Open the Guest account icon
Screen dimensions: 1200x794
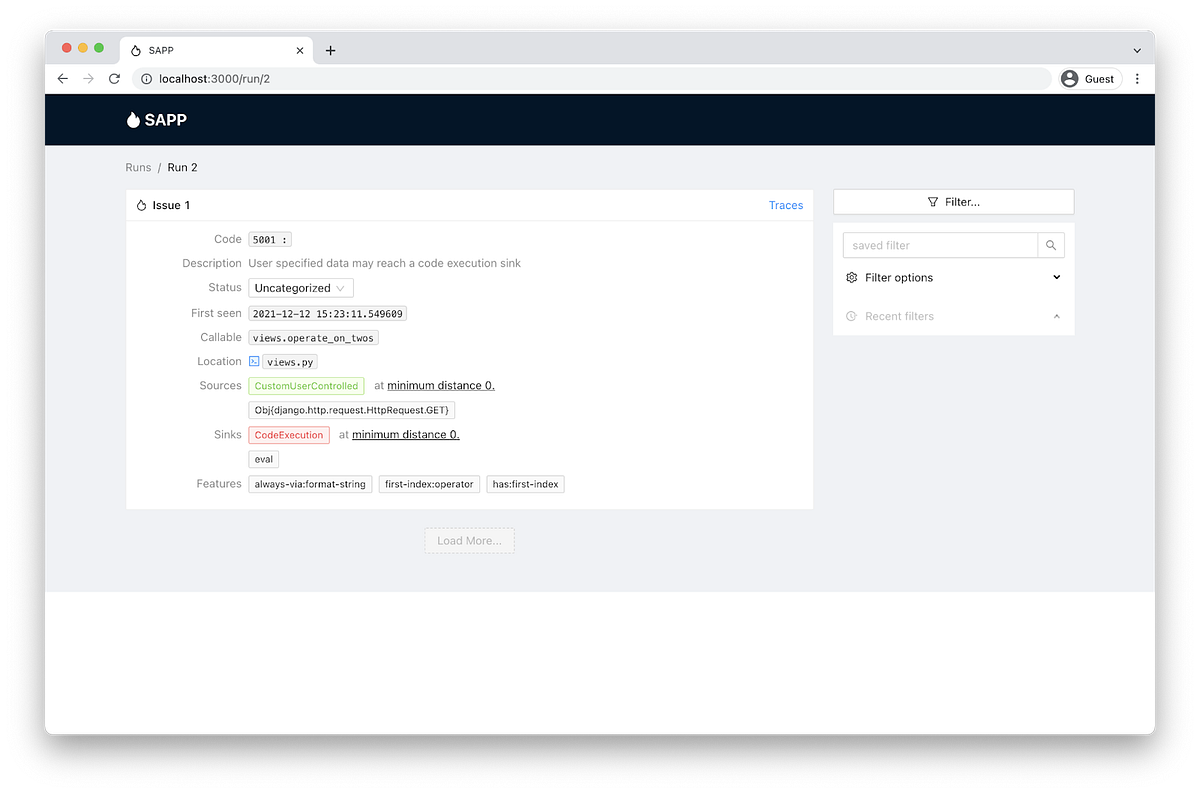click(1070, 78)
